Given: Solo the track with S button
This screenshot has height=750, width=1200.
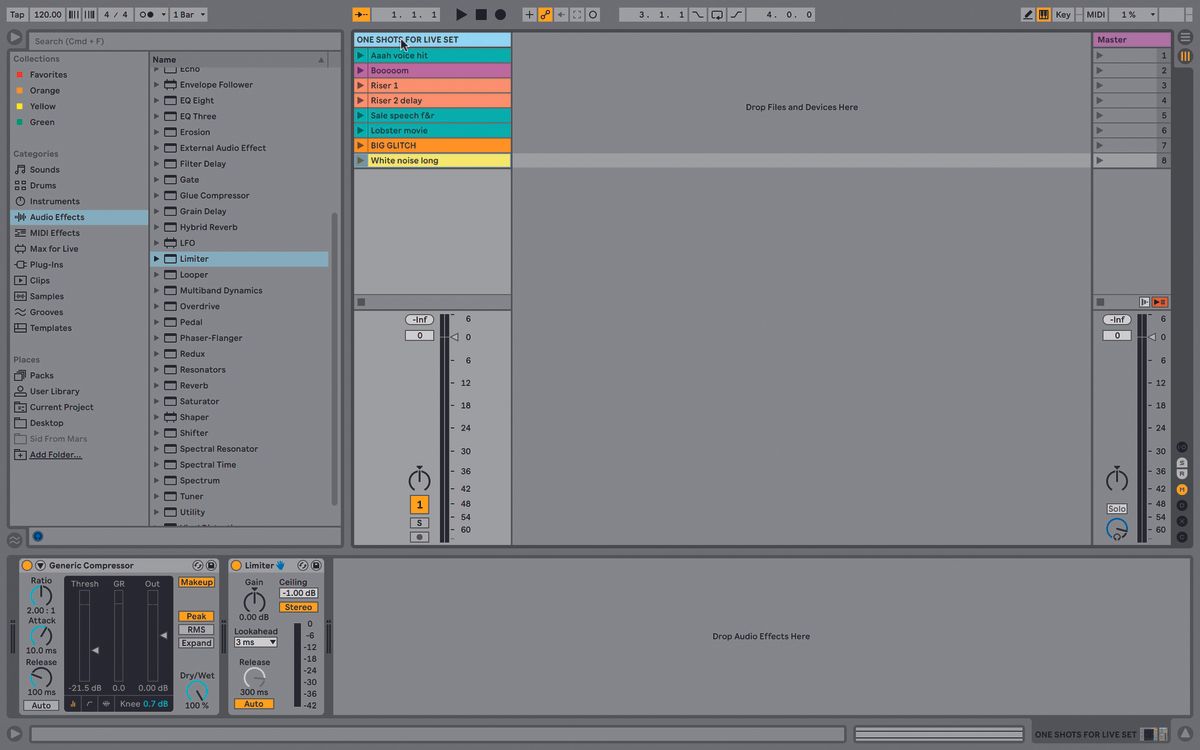Looking at the screenshot, I should 419,523.
